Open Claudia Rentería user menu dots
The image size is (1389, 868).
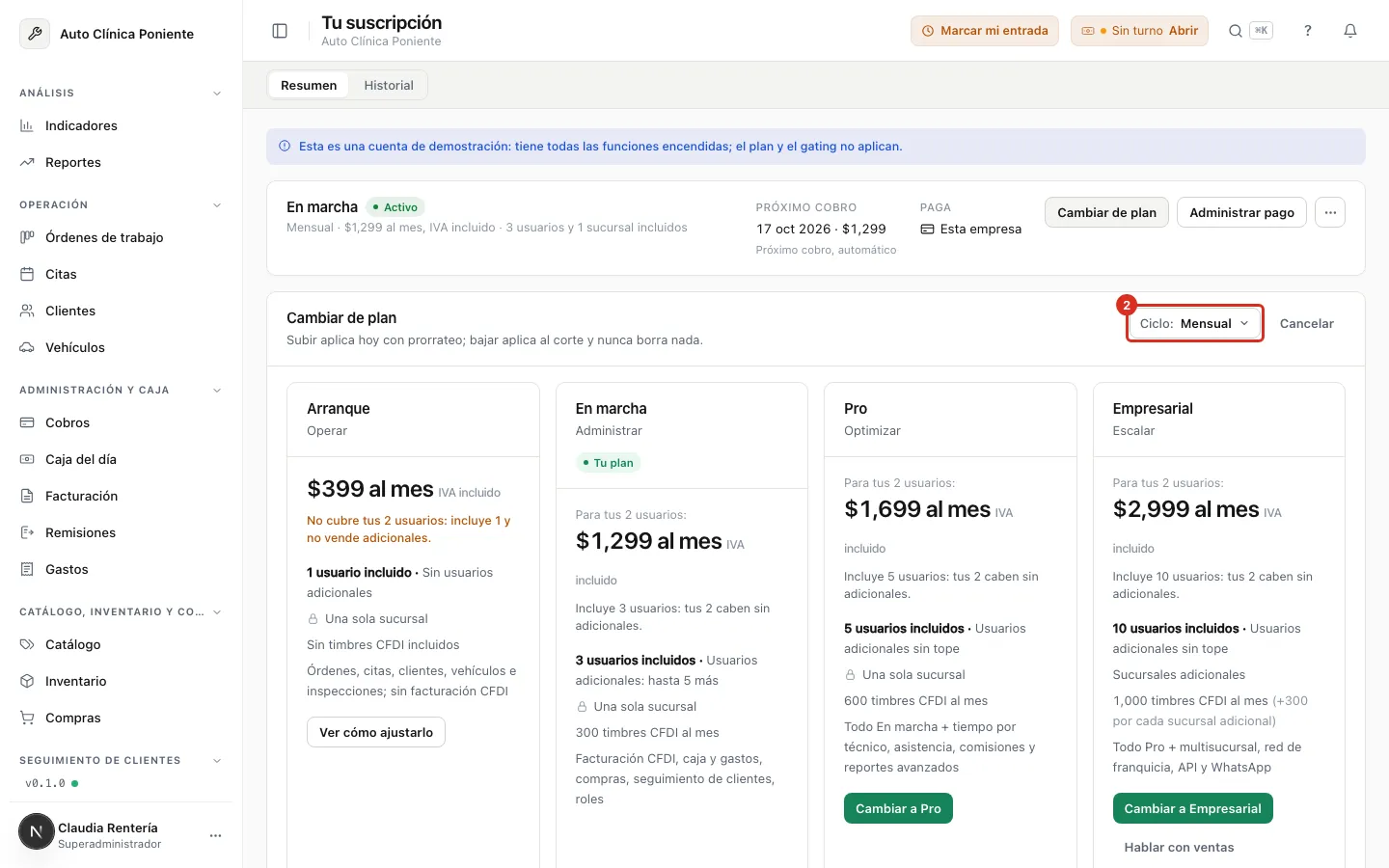pyautogui.click(x=215, y=835)
